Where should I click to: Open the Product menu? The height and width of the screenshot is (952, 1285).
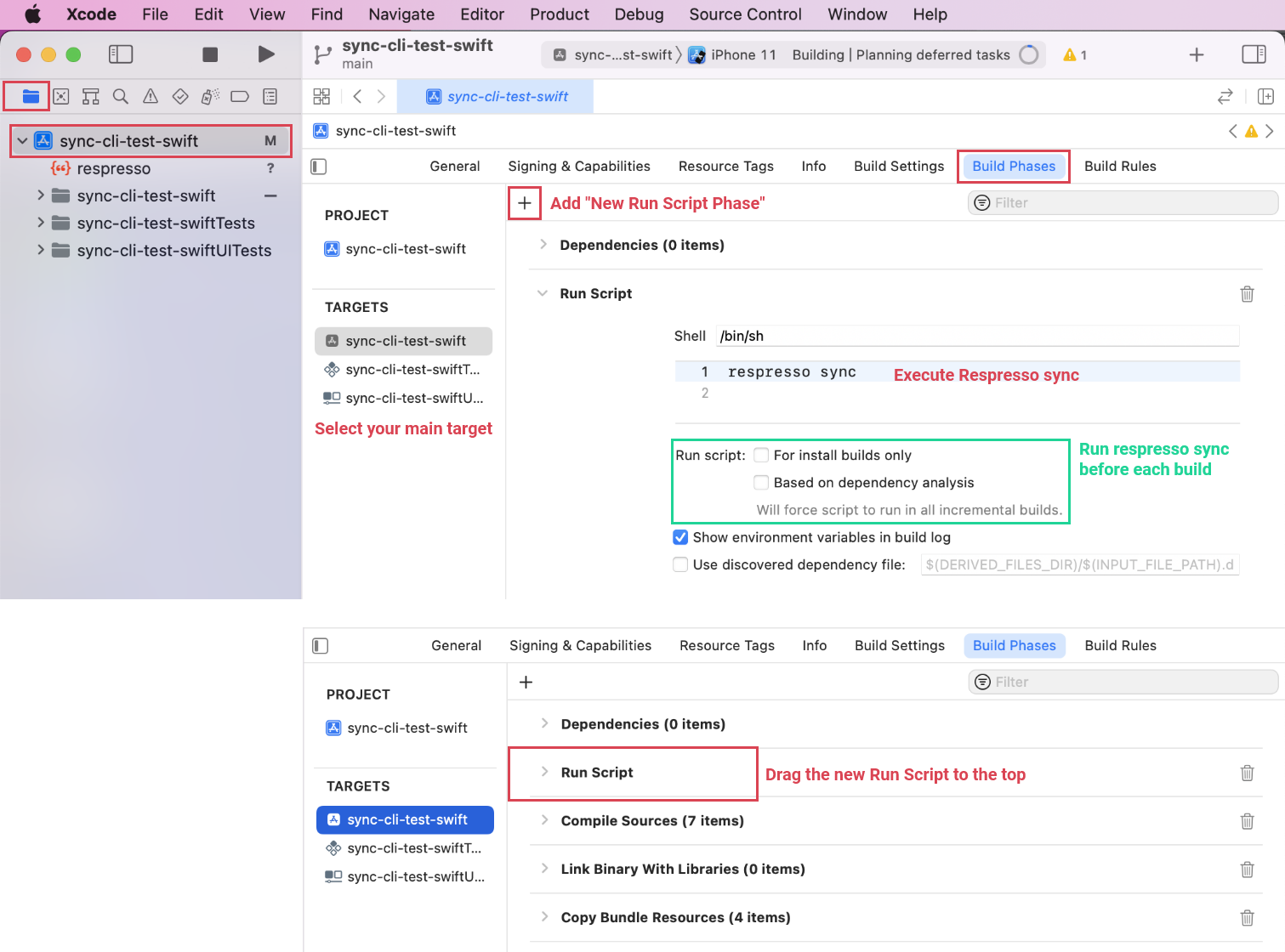click(559, 14)
